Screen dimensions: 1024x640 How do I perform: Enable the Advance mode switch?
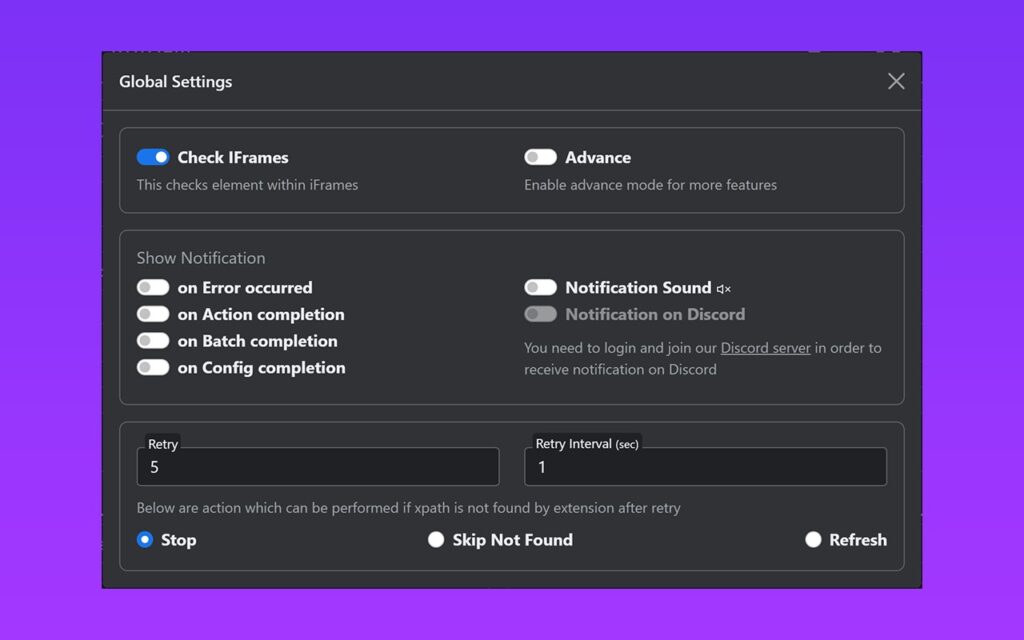tap(540, 157)
